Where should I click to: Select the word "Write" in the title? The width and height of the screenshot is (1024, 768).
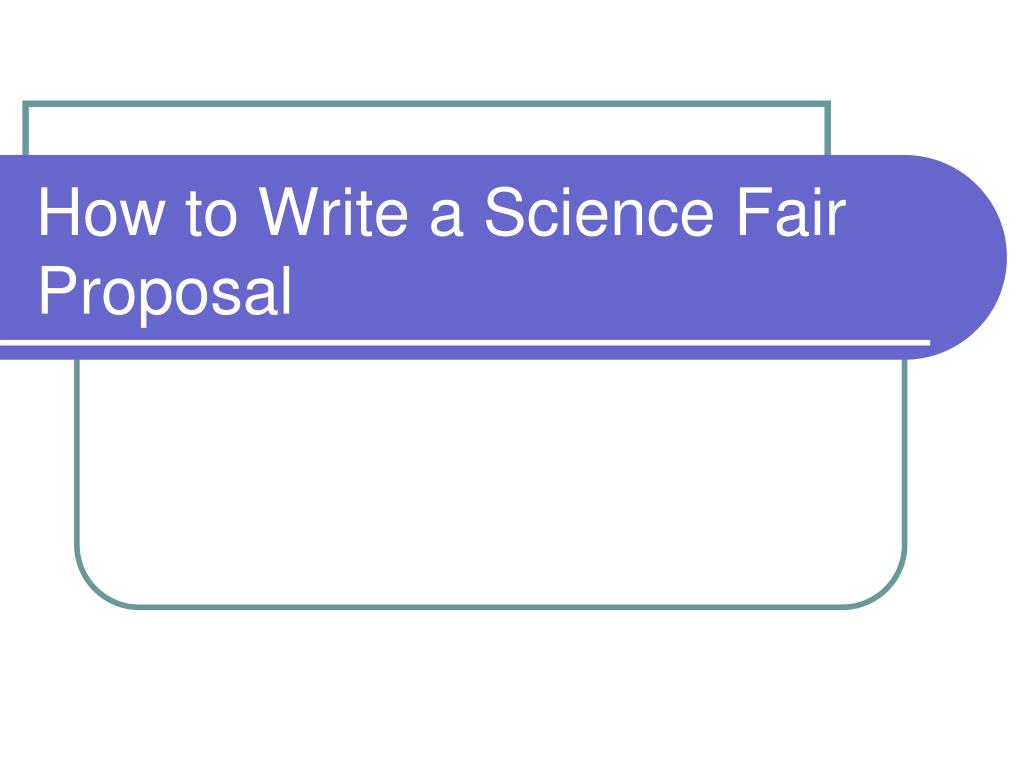coord(334,212)
